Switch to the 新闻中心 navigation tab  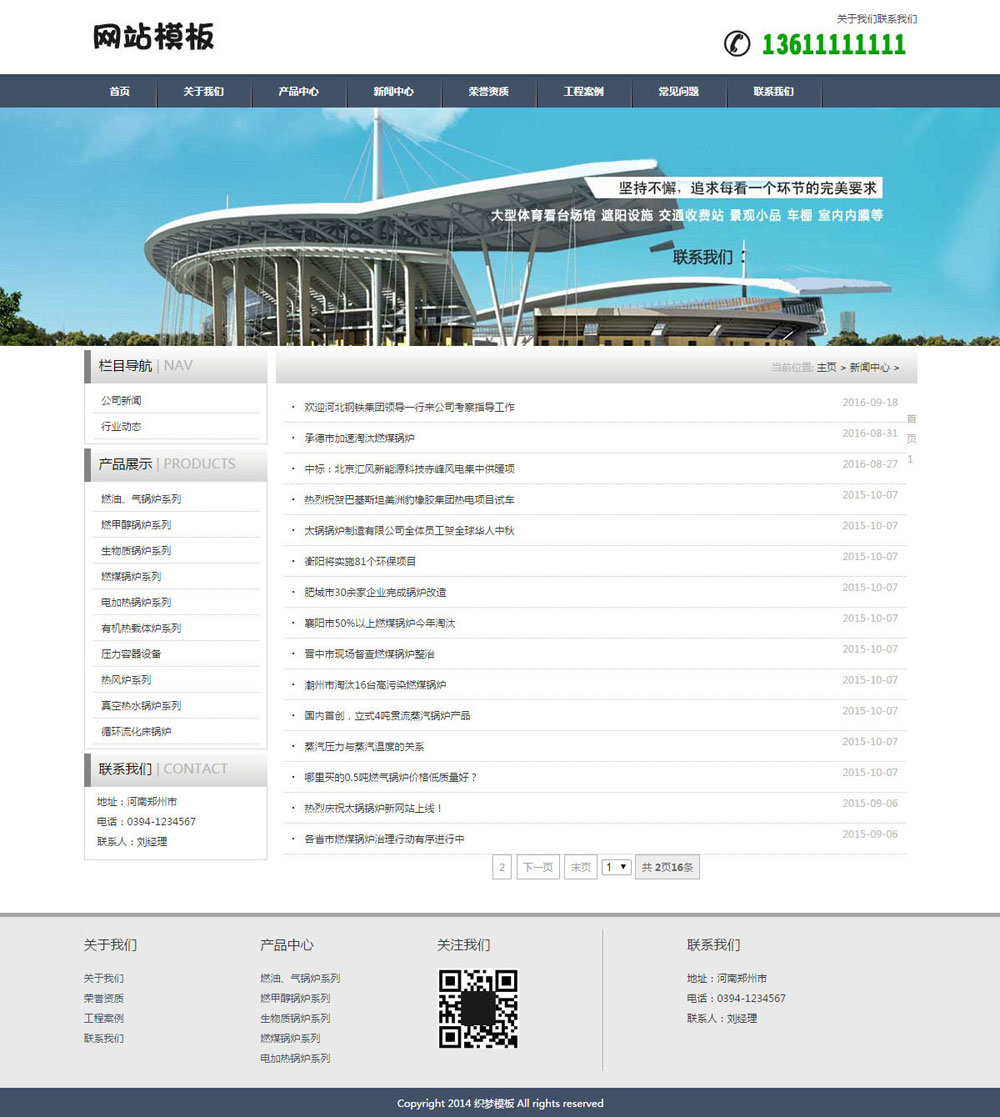[391, 91]
